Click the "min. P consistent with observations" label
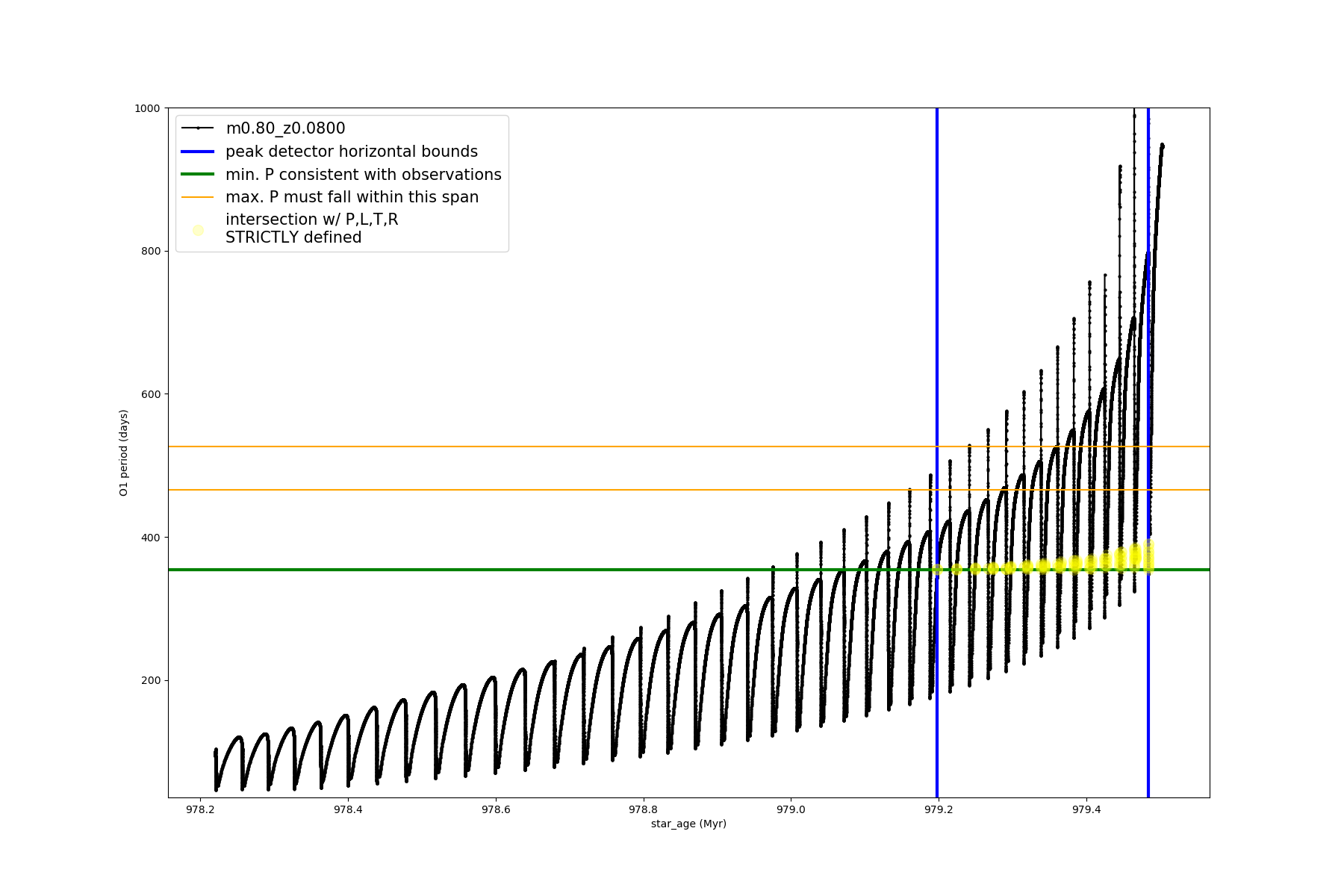The height and width of the screenshot is (896, 1344). tap(363, 175)
